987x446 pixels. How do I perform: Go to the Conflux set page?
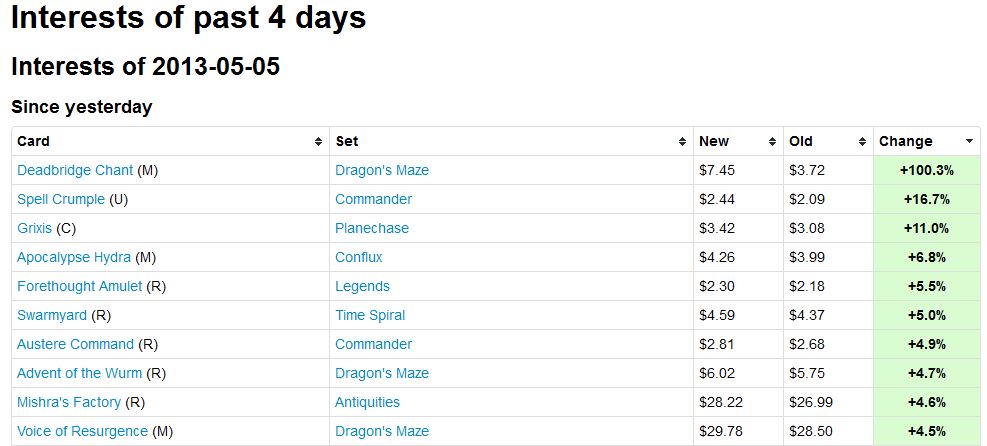point(358,258)
